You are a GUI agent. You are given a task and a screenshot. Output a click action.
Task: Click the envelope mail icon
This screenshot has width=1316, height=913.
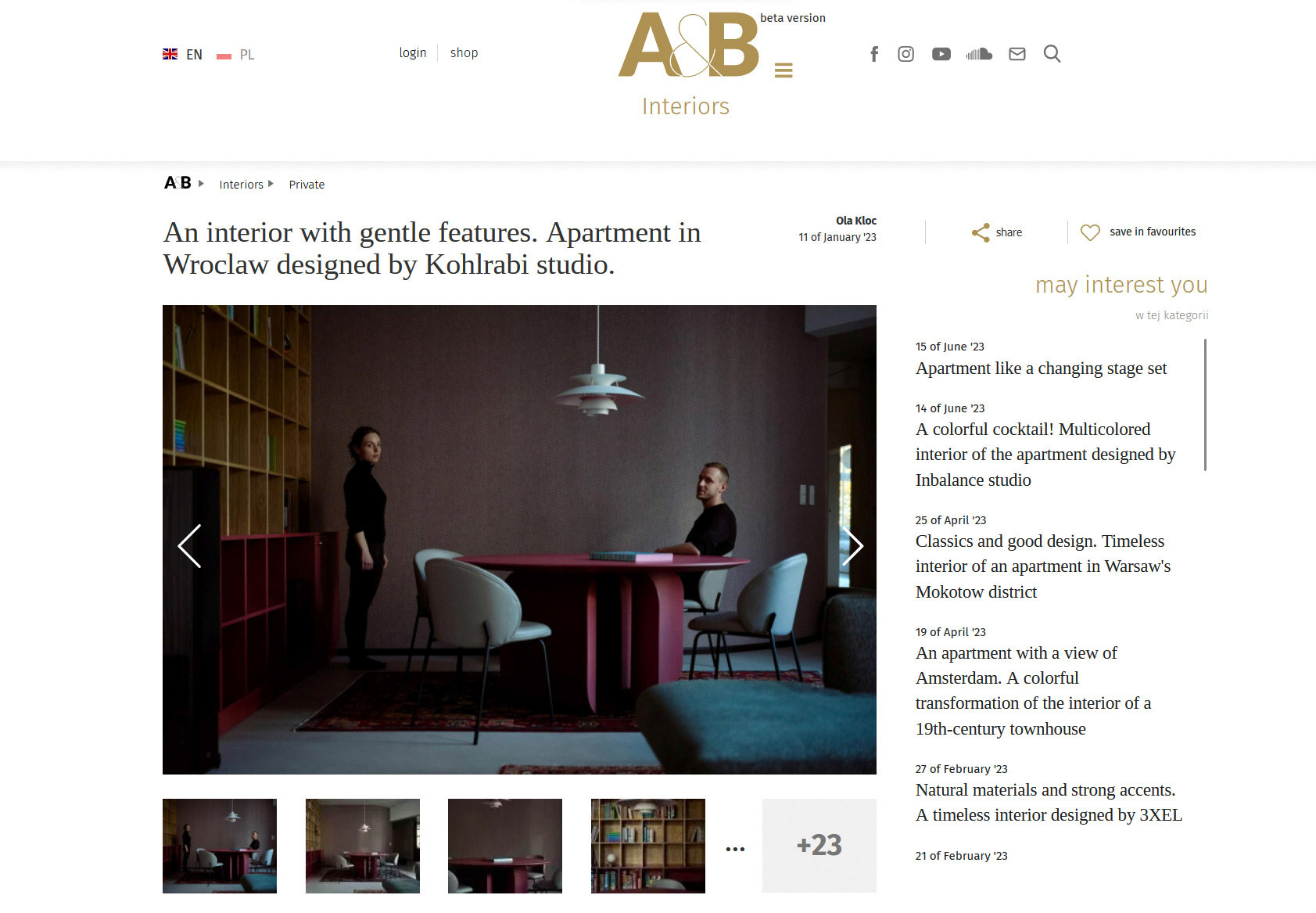click(x=1017, y=54)
